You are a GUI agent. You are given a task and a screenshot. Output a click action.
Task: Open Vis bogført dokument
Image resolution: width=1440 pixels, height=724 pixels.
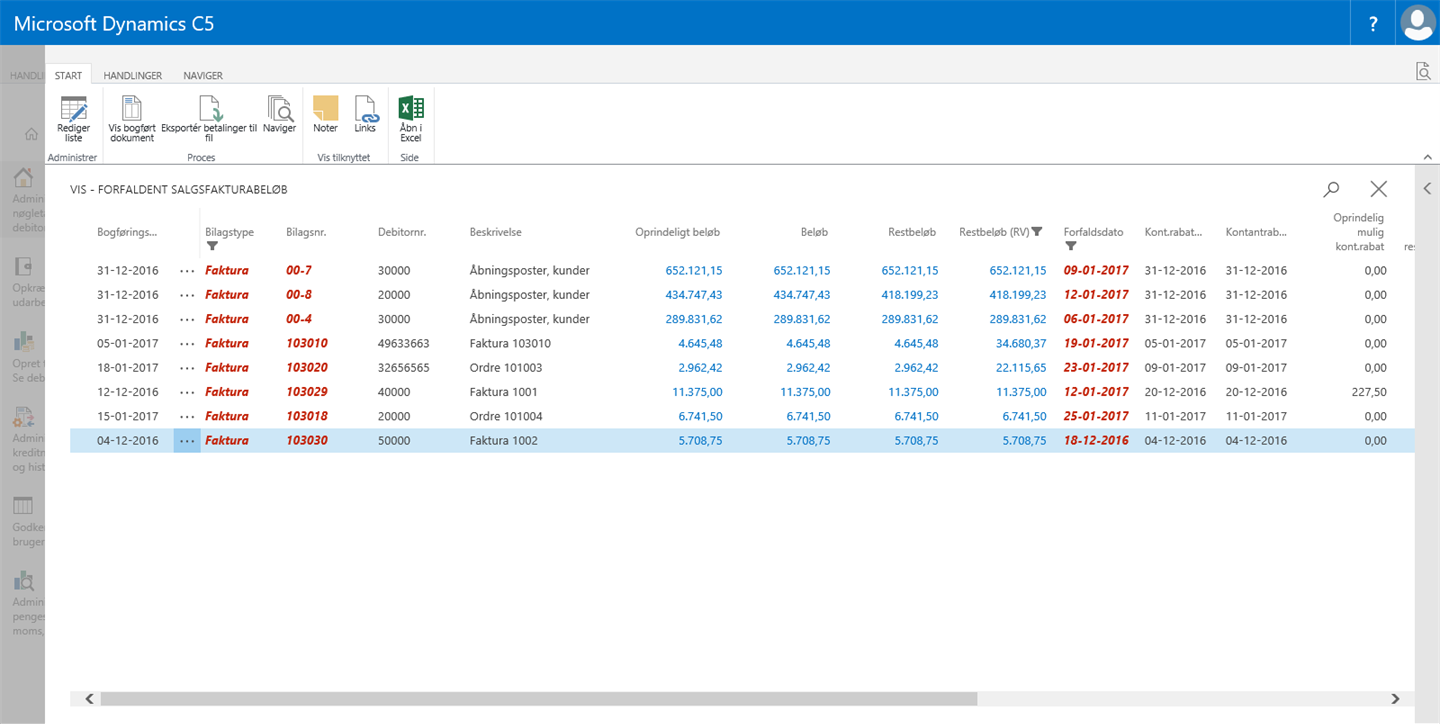131,108
